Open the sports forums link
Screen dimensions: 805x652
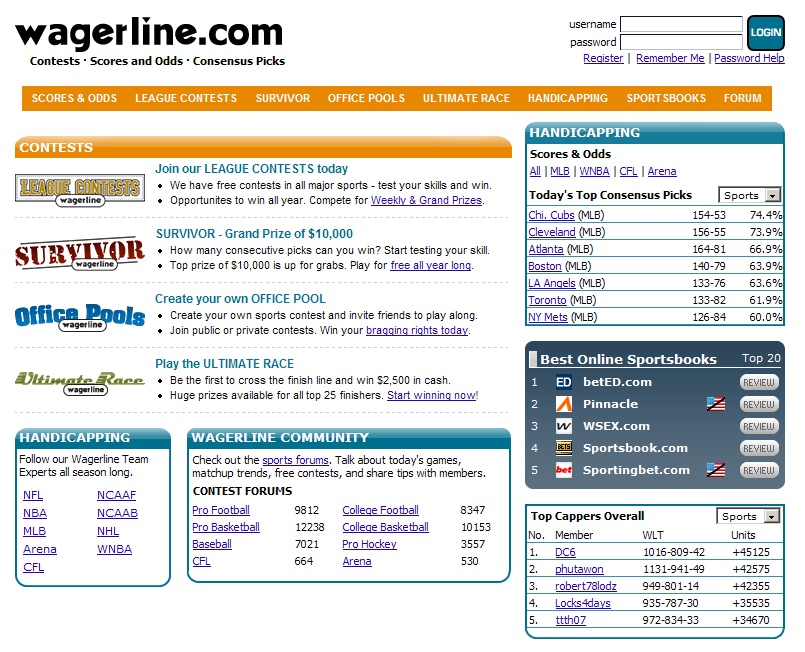[x=295, y=460]
